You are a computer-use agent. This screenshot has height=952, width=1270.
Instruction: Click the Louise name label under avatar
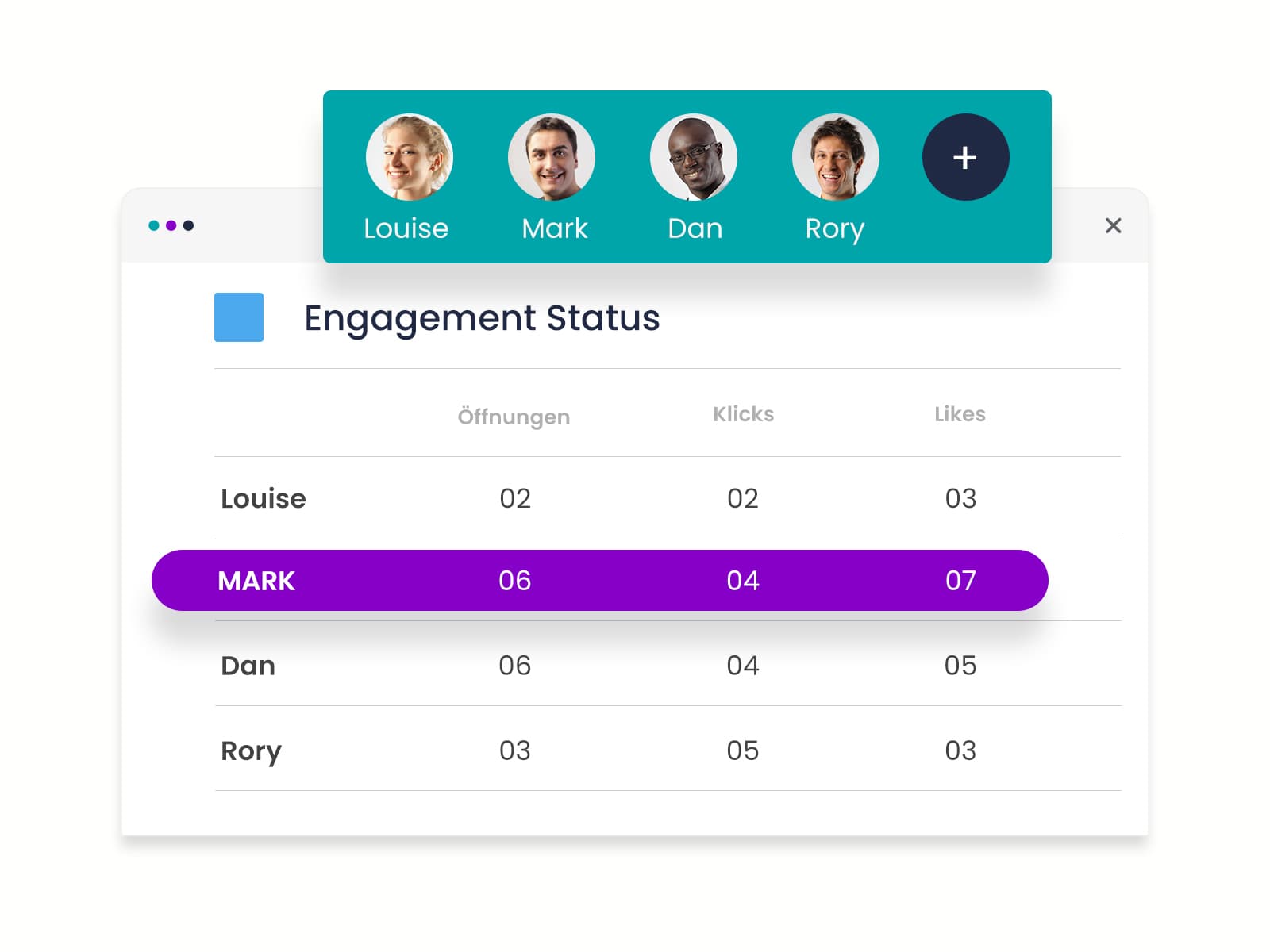coord(406,228)
